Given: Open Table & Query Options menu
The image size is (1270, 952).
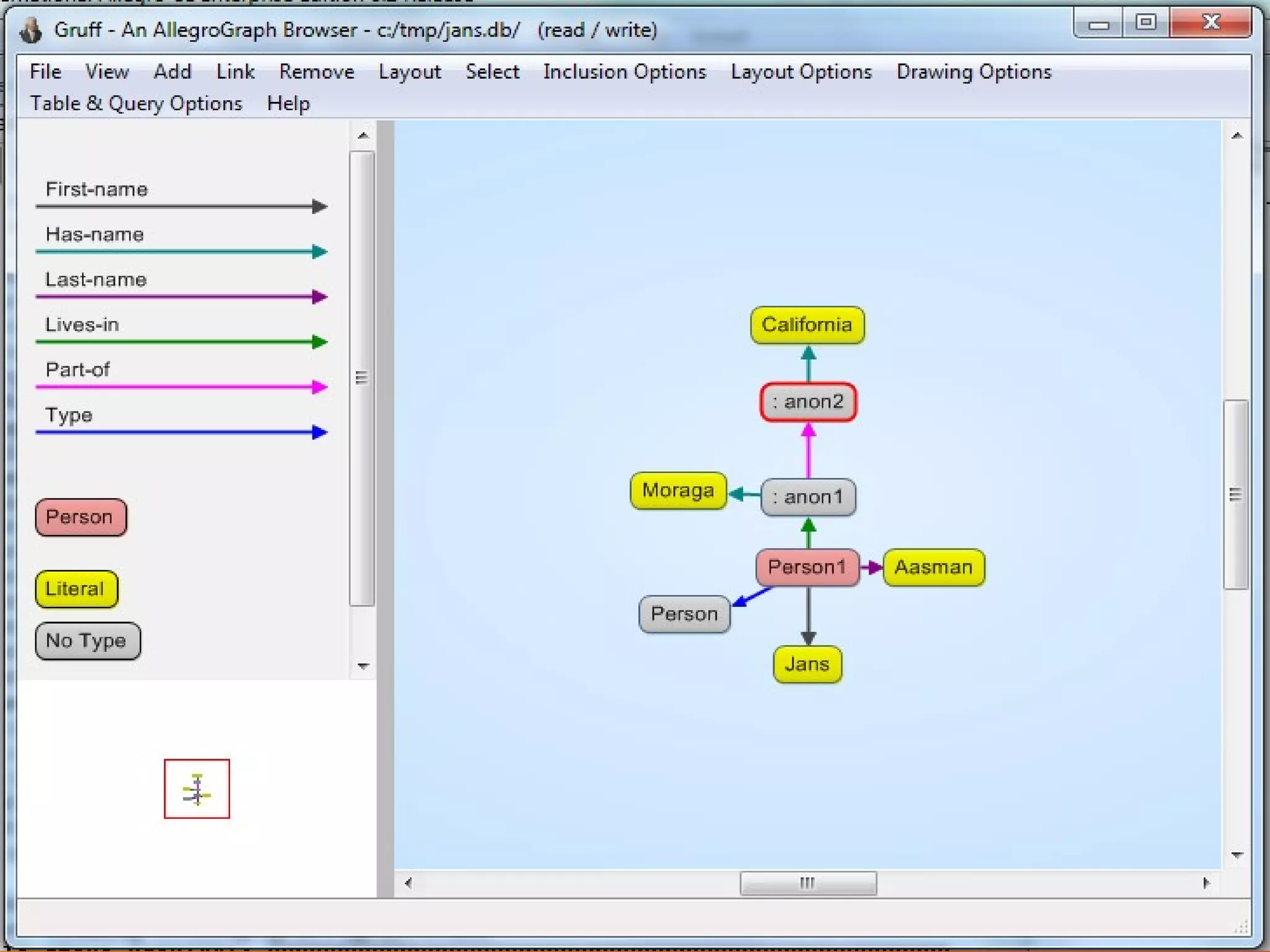Looking at the screenshot, I should (x=136, y=104).
